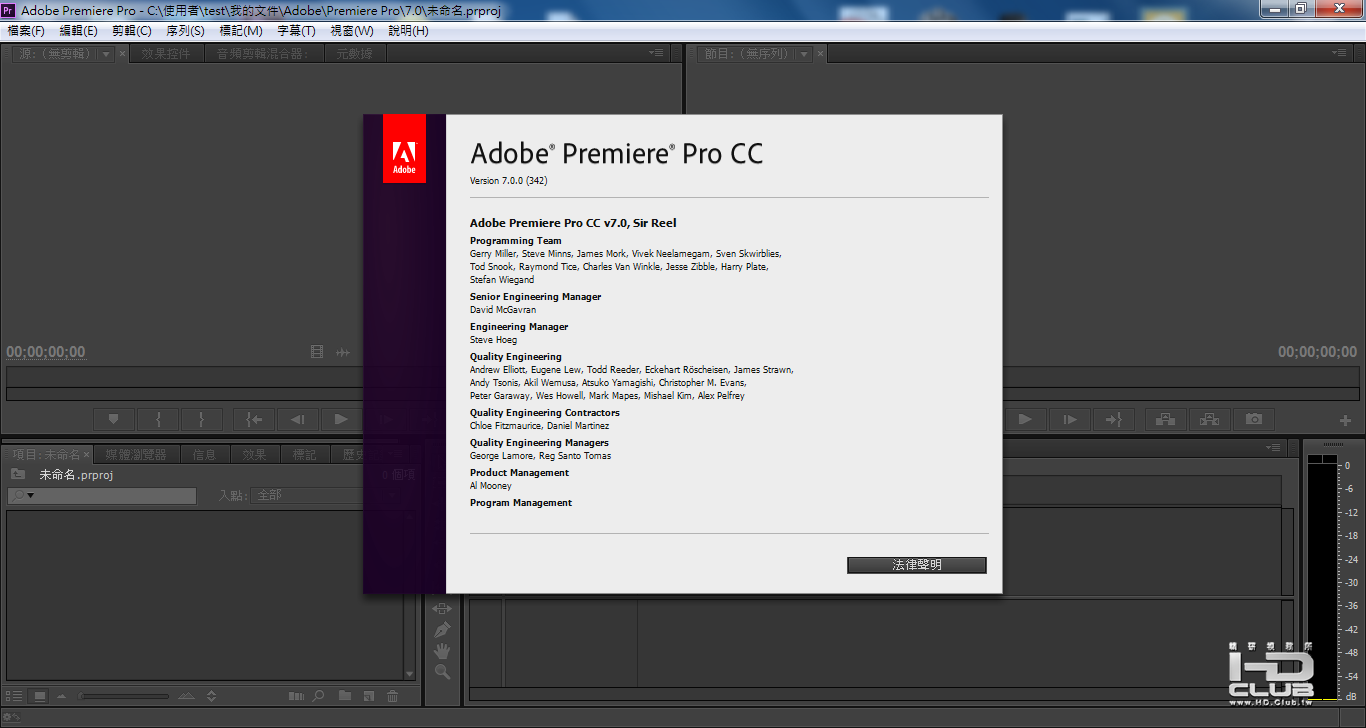Screen dimensions: 1366x728
Task: Create a New Bin with the folder icon
Action: click(x=345, y=696)
